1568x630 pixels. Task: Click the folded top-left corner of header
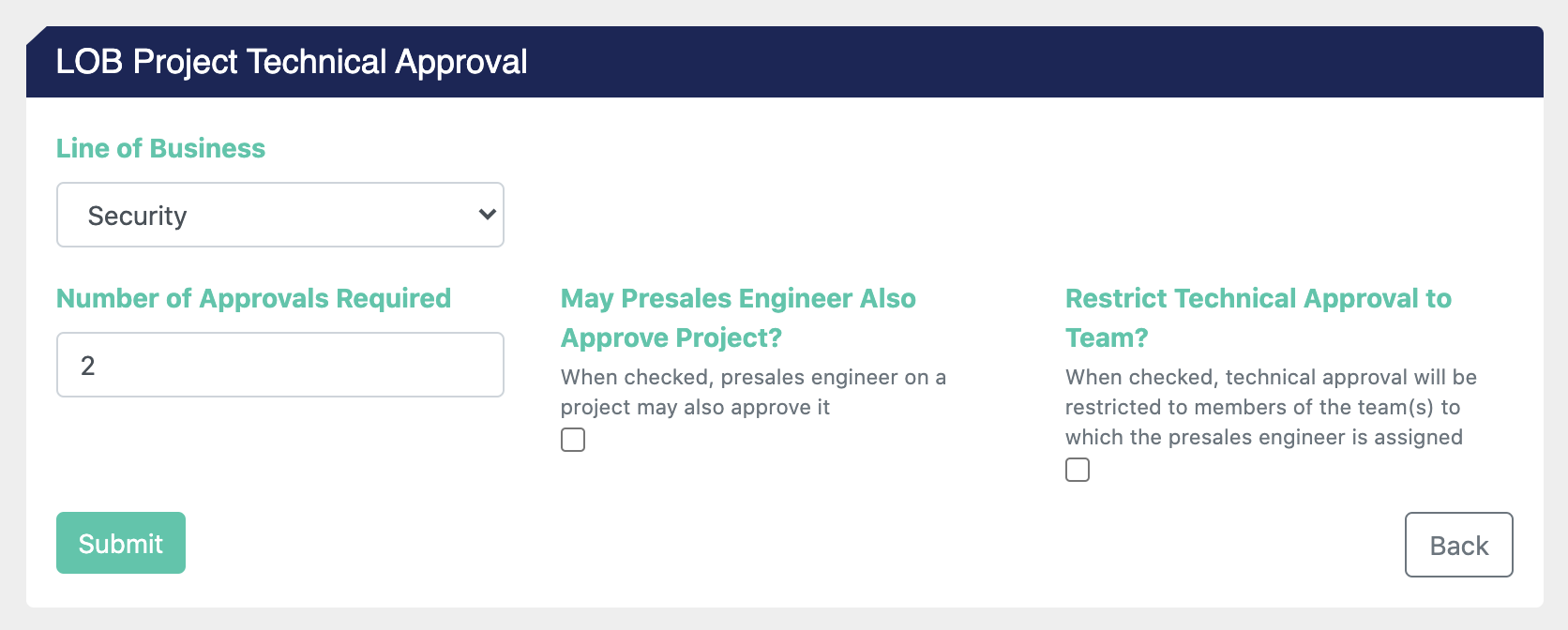[36, 36]
